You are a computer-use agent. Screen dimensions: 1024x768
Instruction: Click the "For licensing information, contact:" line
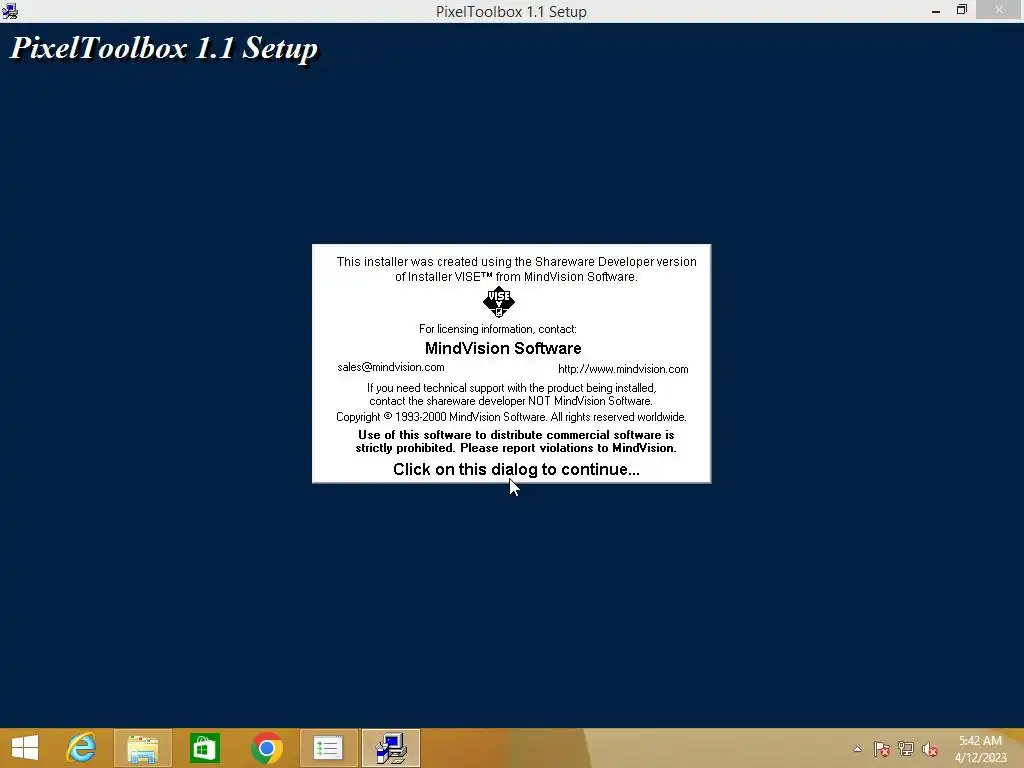click(x=498, y=329)
